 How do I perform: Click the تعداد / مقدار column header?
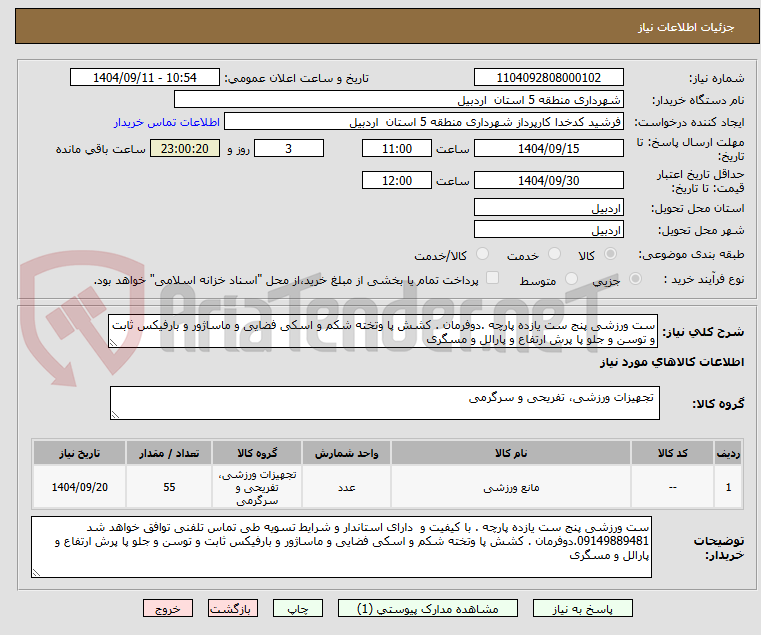click(x=169, y=453)
